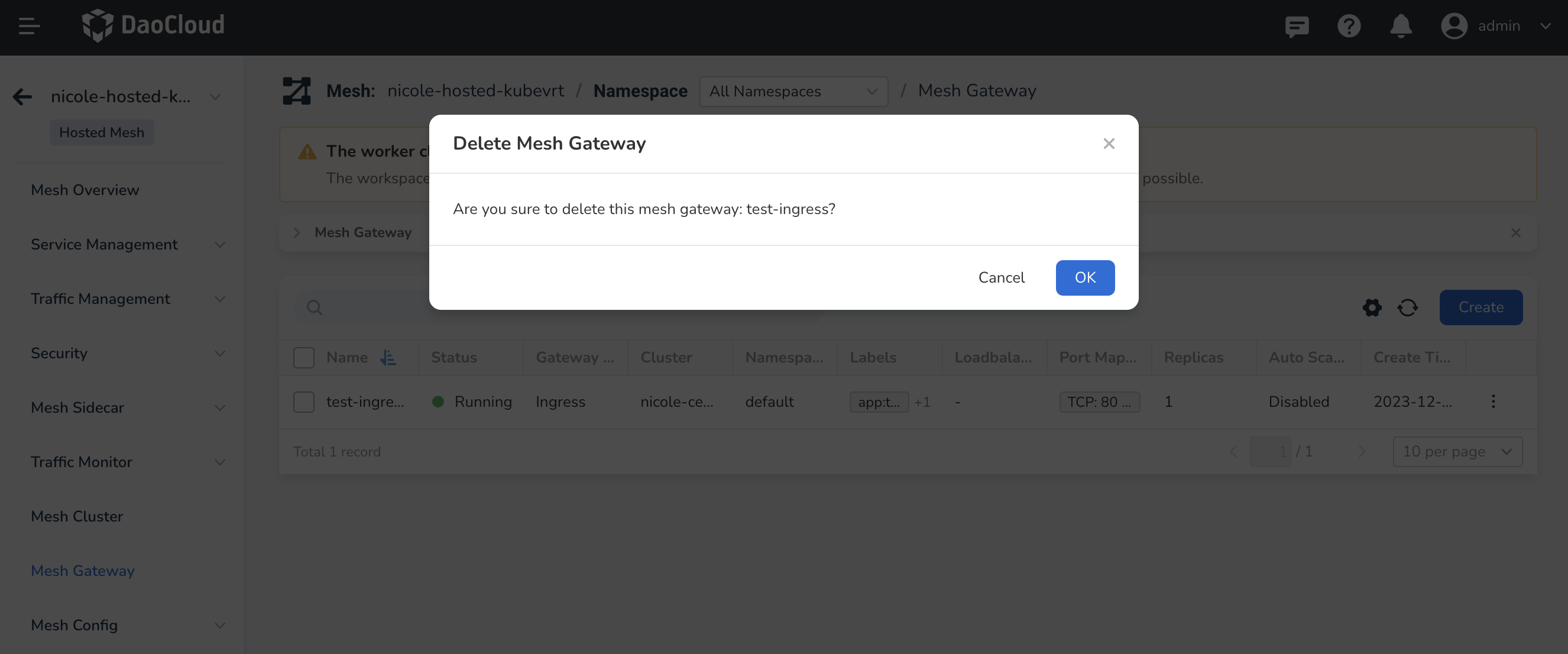Go to Mesh Cluster page
This screenshot has height=654, width=1568.
(77, 516)
